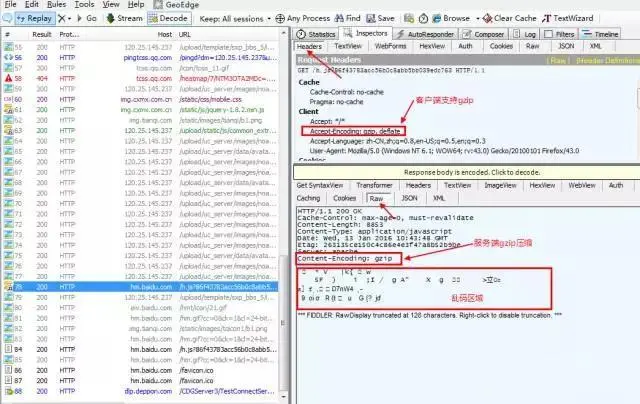The height and width of the screenshot is (404, 640).
Task: Select the WebView response tab
Action: coord(582,185)
